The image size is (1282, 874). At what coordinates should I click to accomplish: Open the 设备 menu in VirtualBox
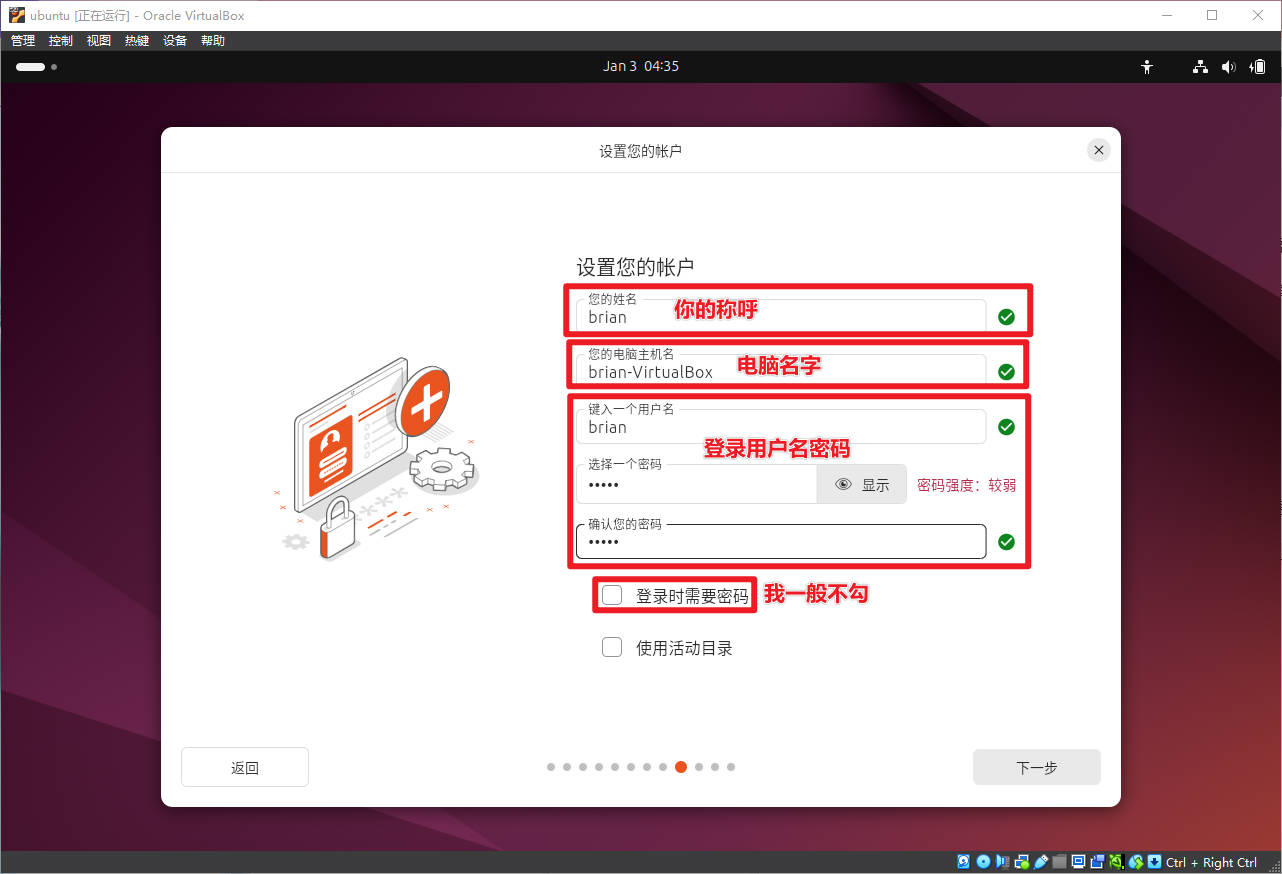175,41
